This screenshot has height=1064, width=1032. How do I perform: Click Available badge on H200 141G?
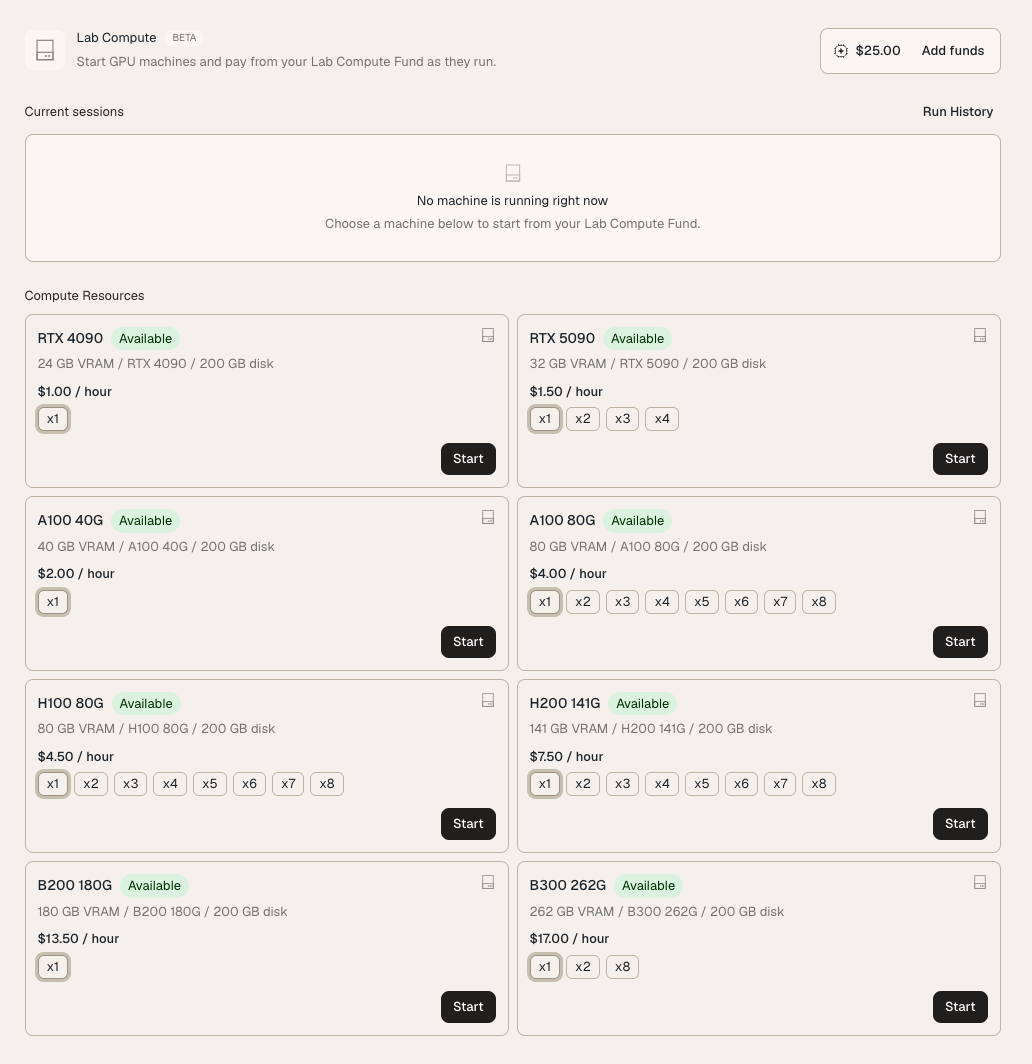coord(643,704)
